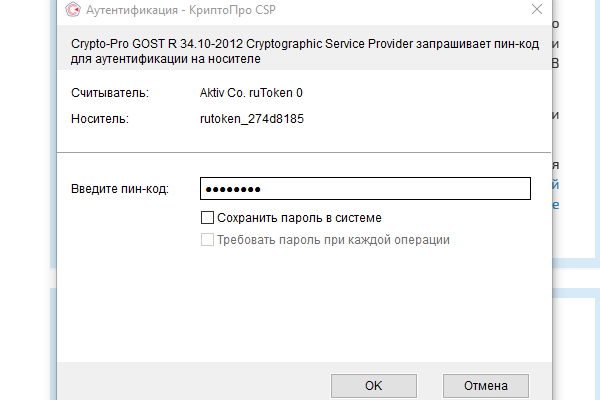The height and width of the screenshot is (400, 600).
Task: Tick the Требовать пароль при каждой операции checkbox
Action: click(207, 240)
